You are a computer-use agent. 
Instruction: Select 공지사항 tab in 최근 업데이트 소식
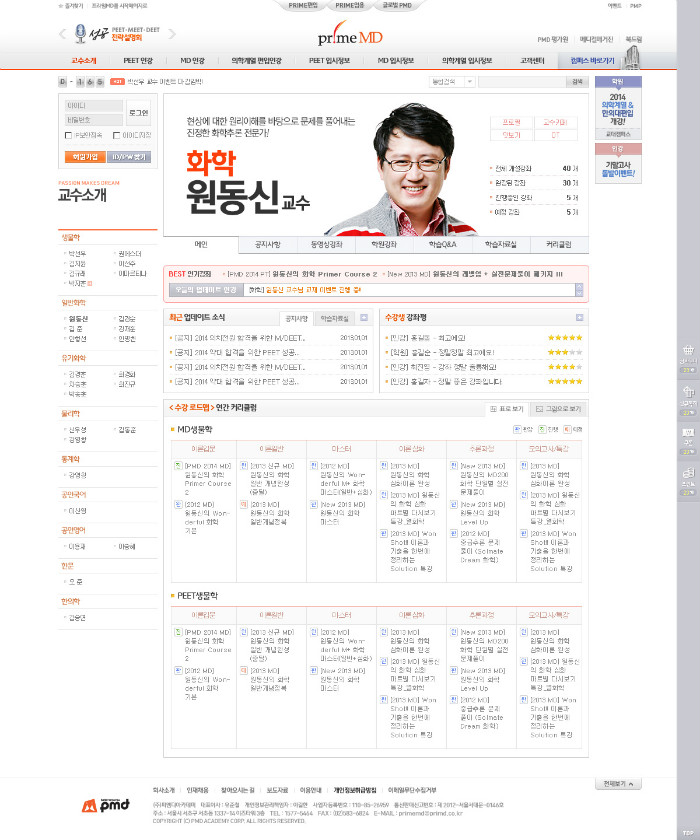296,318
